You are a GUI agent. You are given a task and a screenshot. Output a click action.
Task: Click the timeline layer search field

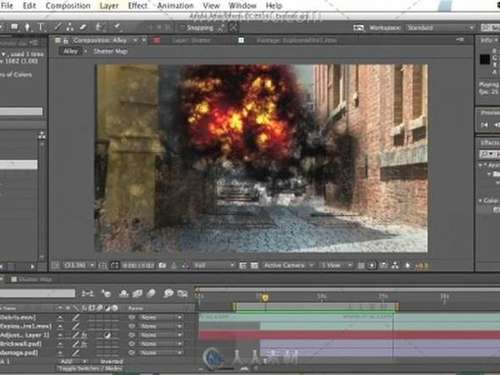point(38,293)
